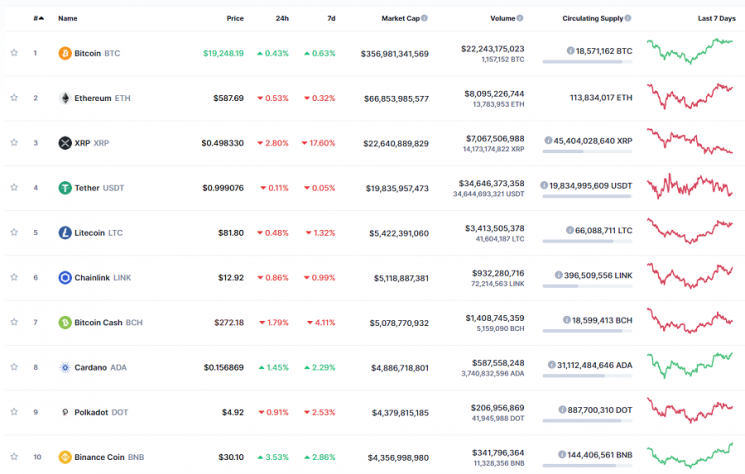Click the info icon next to 45,404,028,640 XRP
This screenshot has width=745, height=474.
[x=548, y=140]
